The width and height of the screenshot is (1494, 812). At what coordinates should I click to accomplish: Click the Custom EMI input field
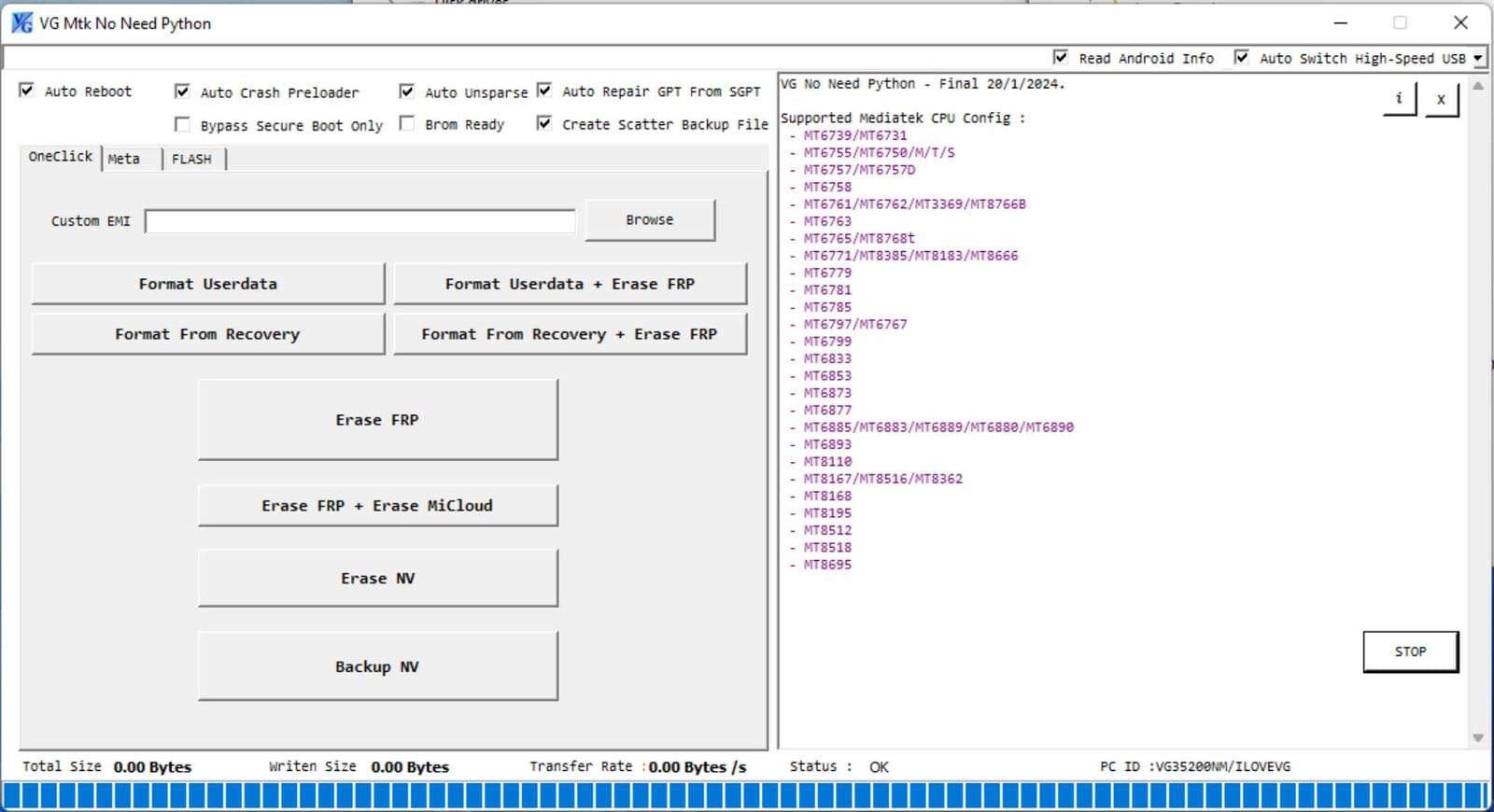[359, 221]
